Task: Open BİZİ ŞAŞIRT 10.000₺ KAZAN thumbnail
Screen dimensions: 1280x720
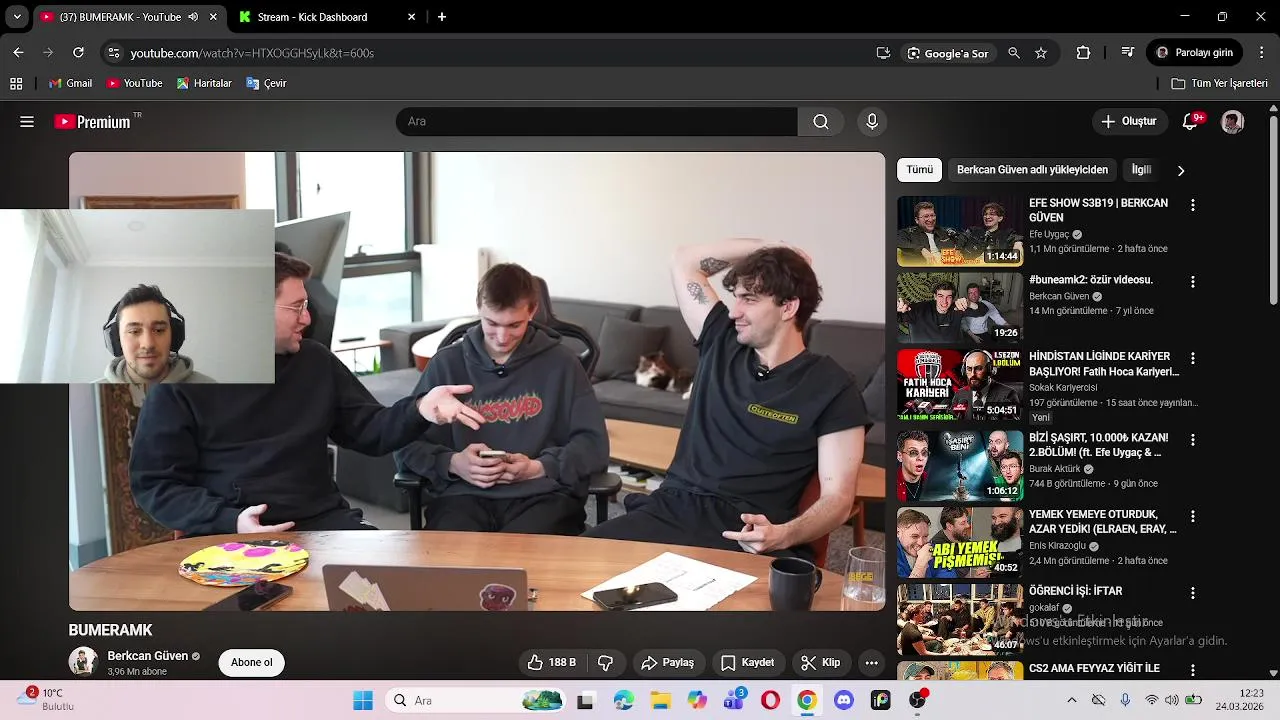Action: tap(960, 466)
